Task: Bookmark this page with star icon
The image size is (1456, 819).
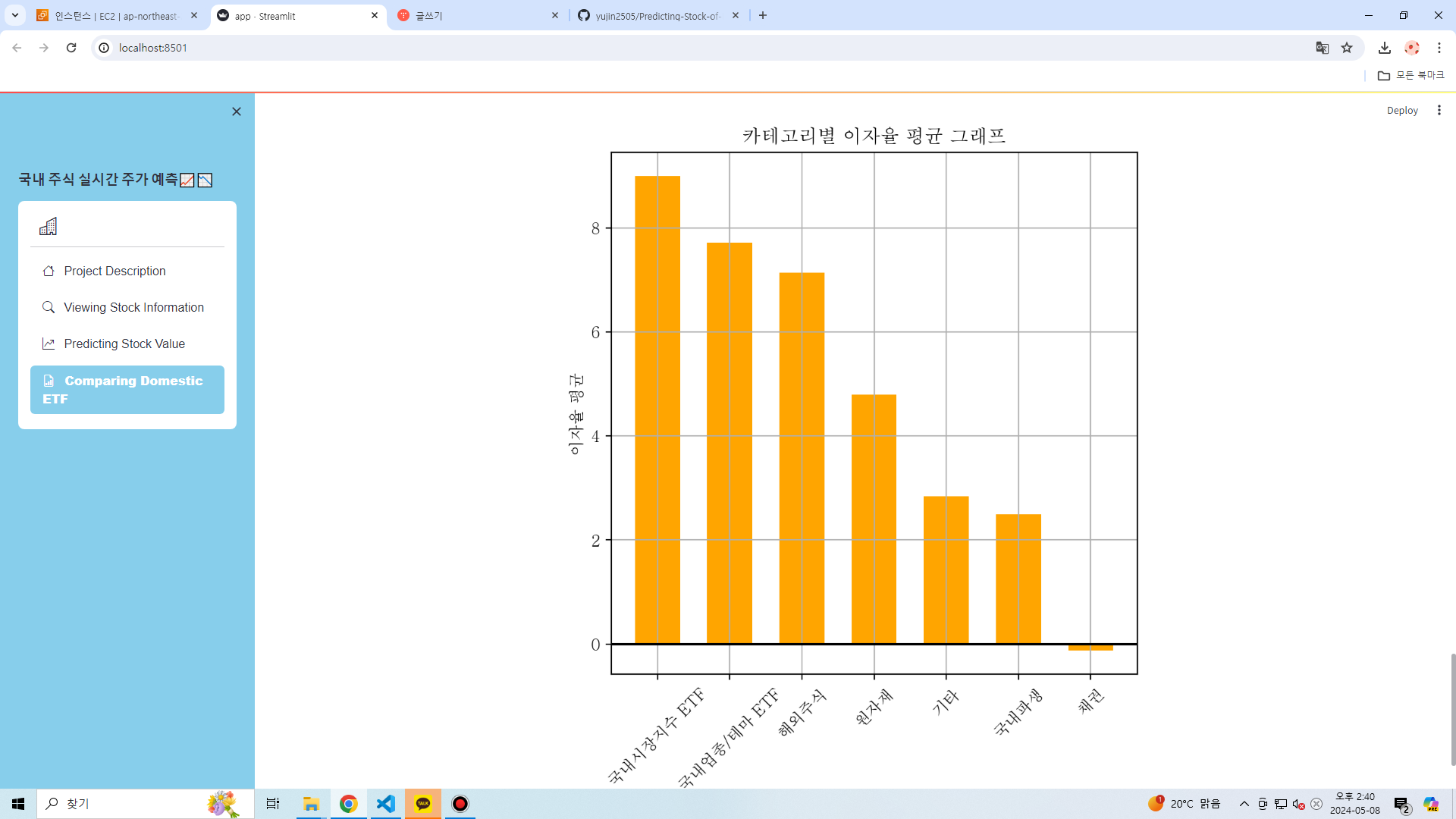Action: [x=1347, y=48]
